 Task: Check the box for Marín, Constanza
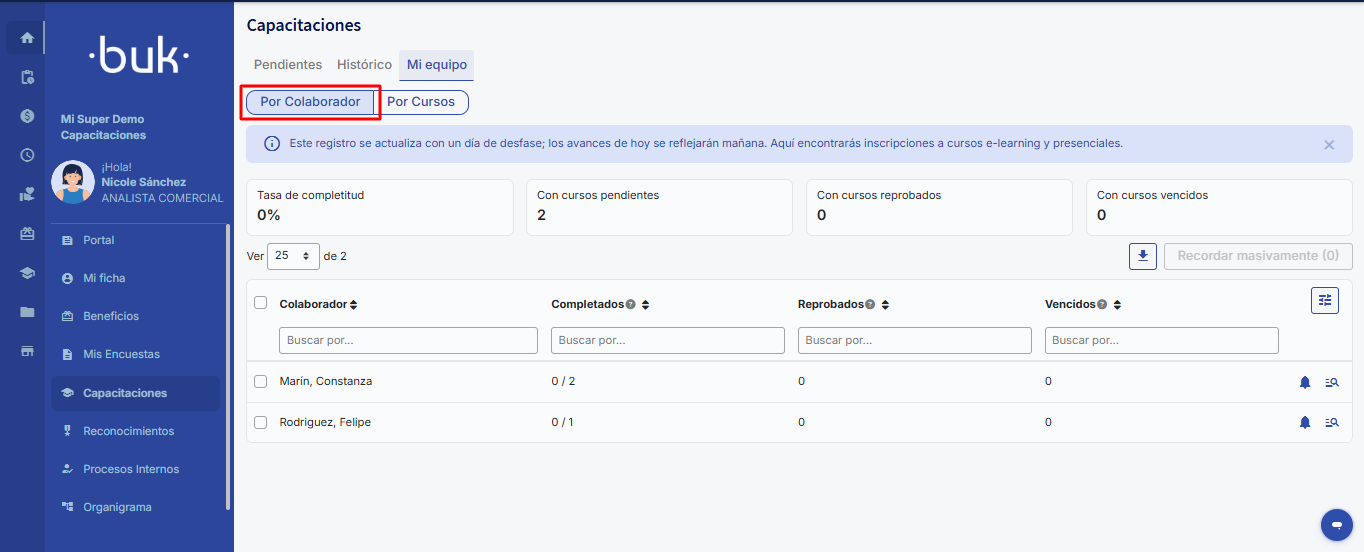coord(261,382)
